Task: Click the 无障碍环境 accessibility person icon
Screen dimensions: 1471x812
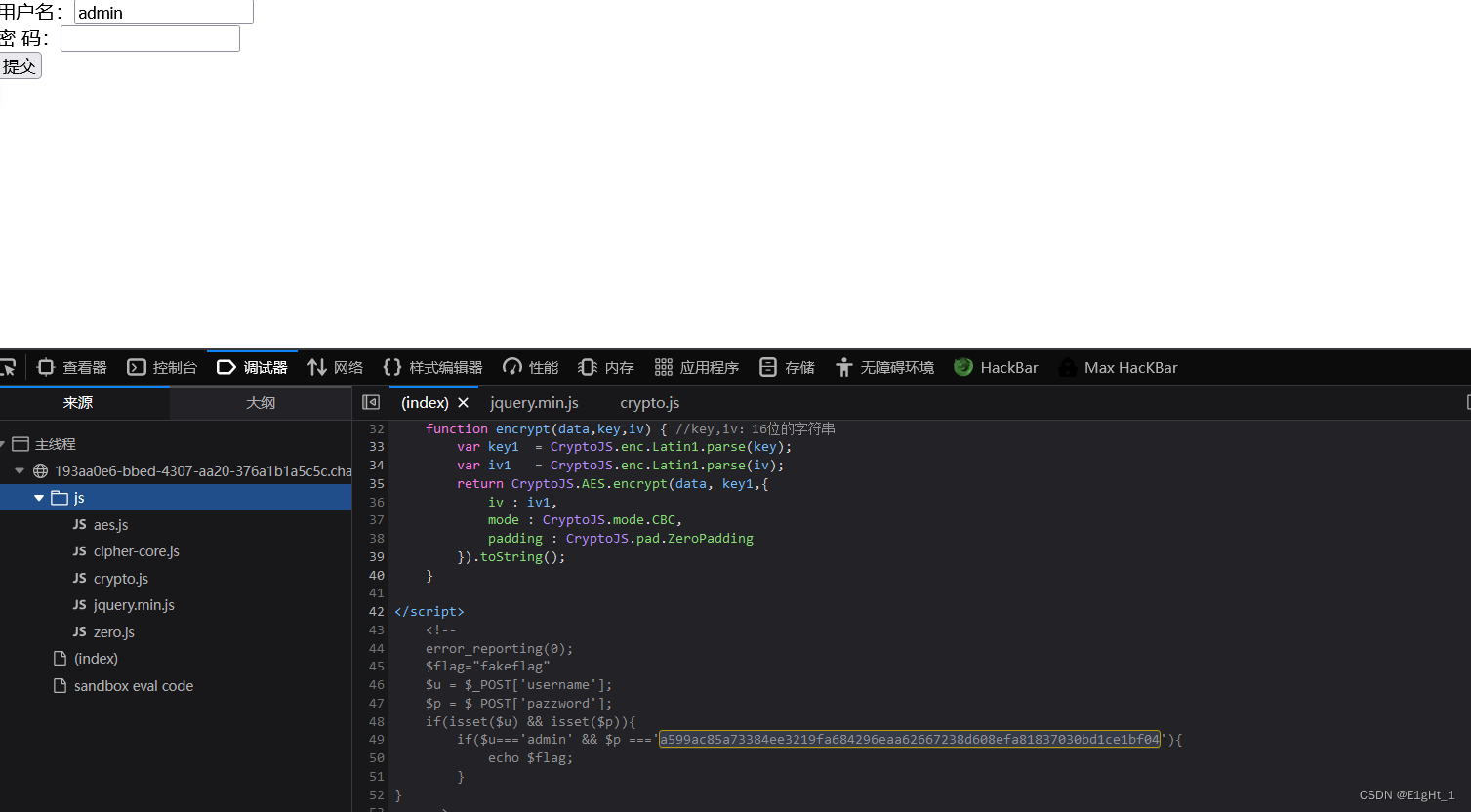Action: (x=844, y=367)
